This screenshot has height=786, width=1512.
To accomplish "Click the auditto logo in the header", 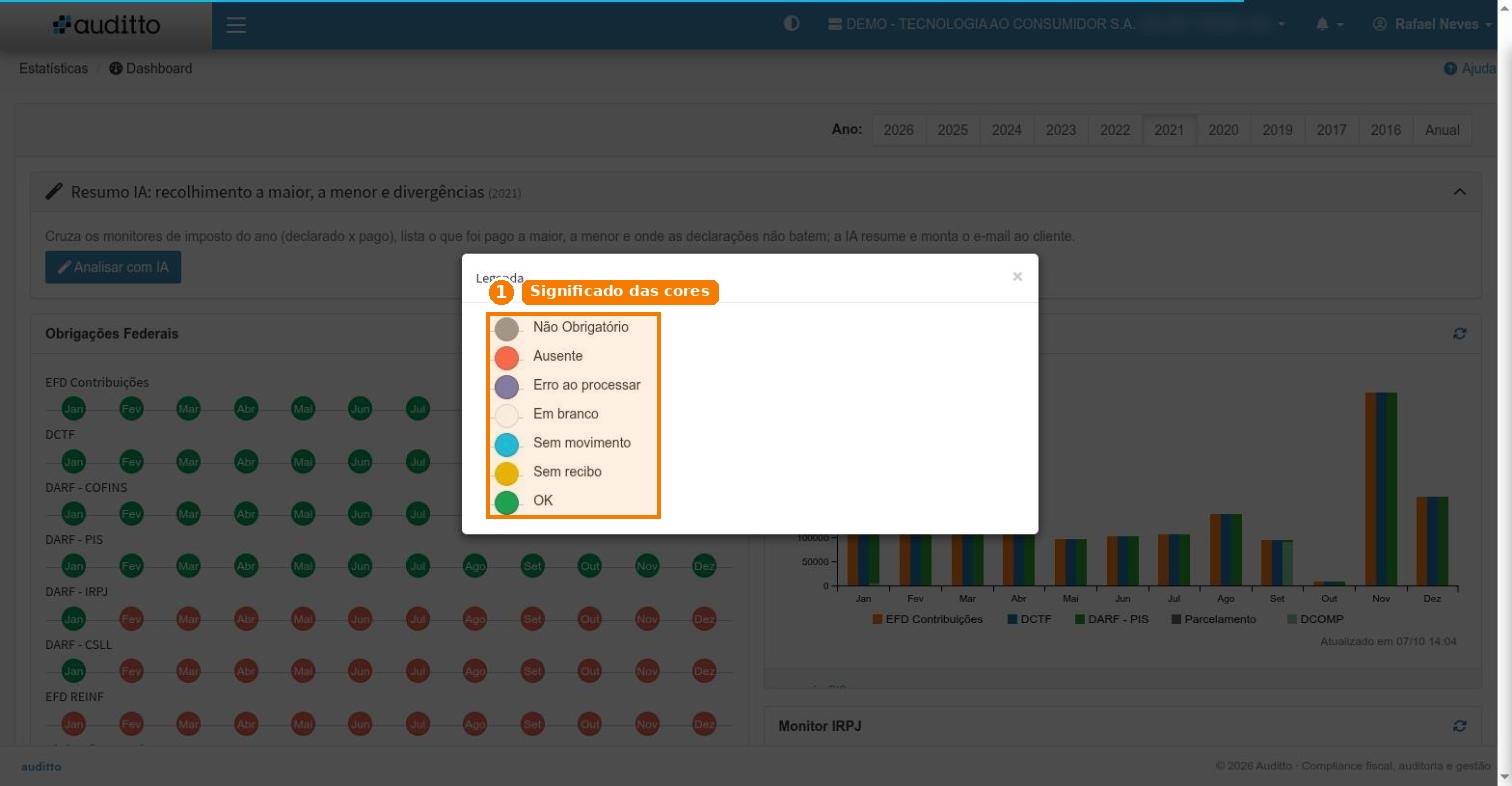I will (x=106, y=25).
